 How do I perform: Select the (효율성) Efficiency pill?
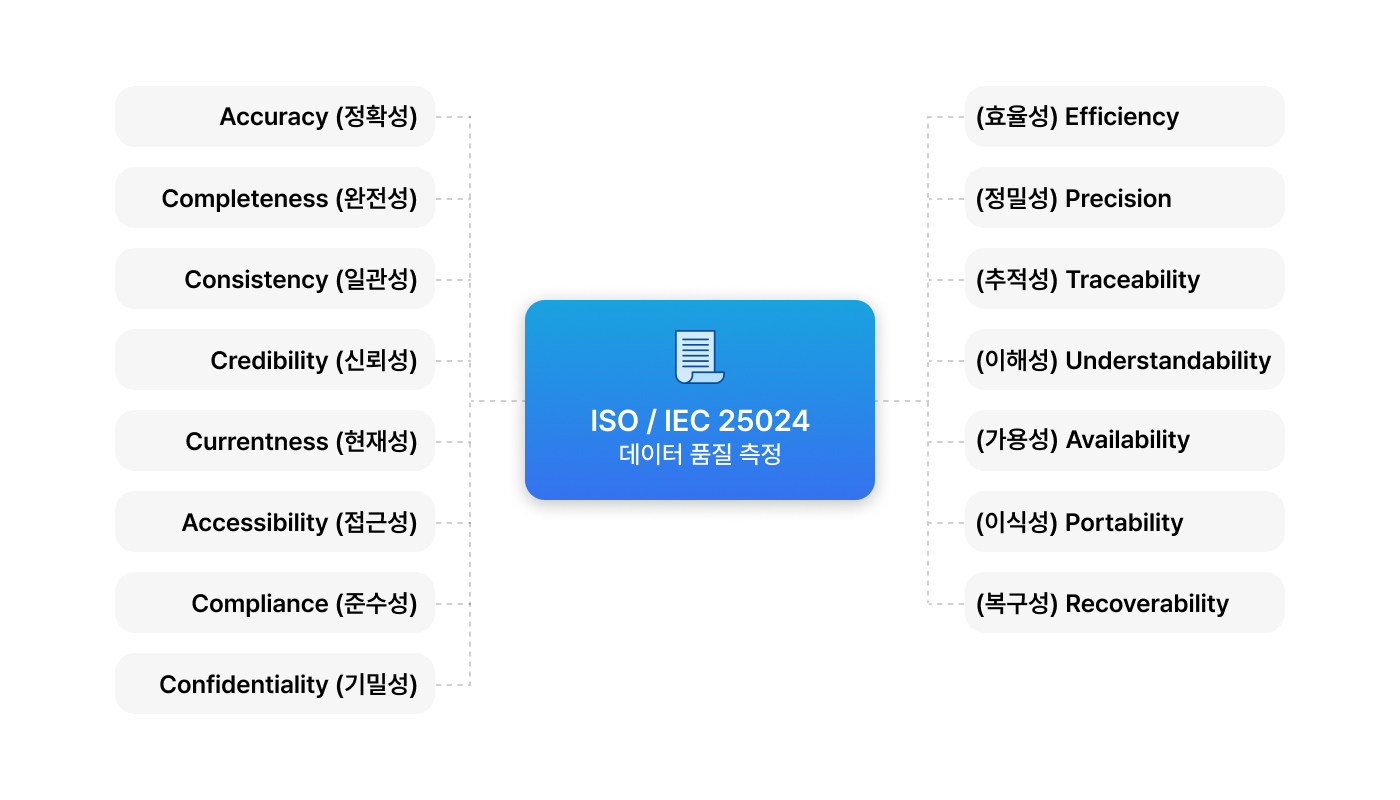click(x=1125, y=117)
